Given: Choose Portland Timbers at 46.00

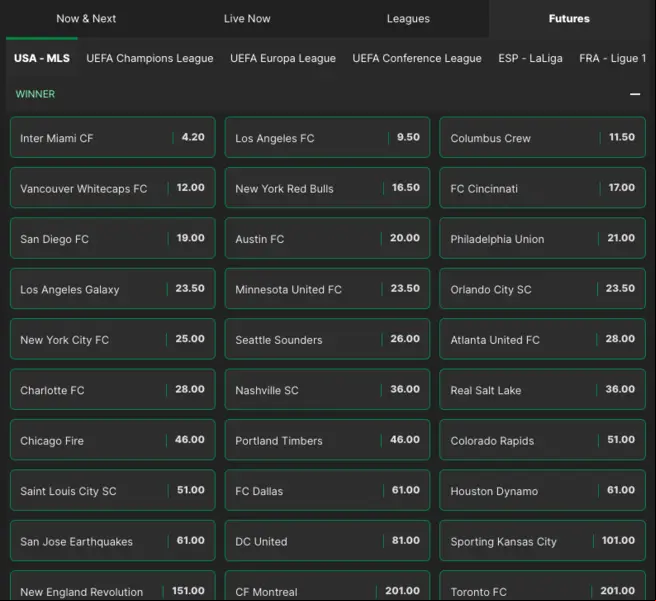Looking at the screenshot, I should pos(327,440).
